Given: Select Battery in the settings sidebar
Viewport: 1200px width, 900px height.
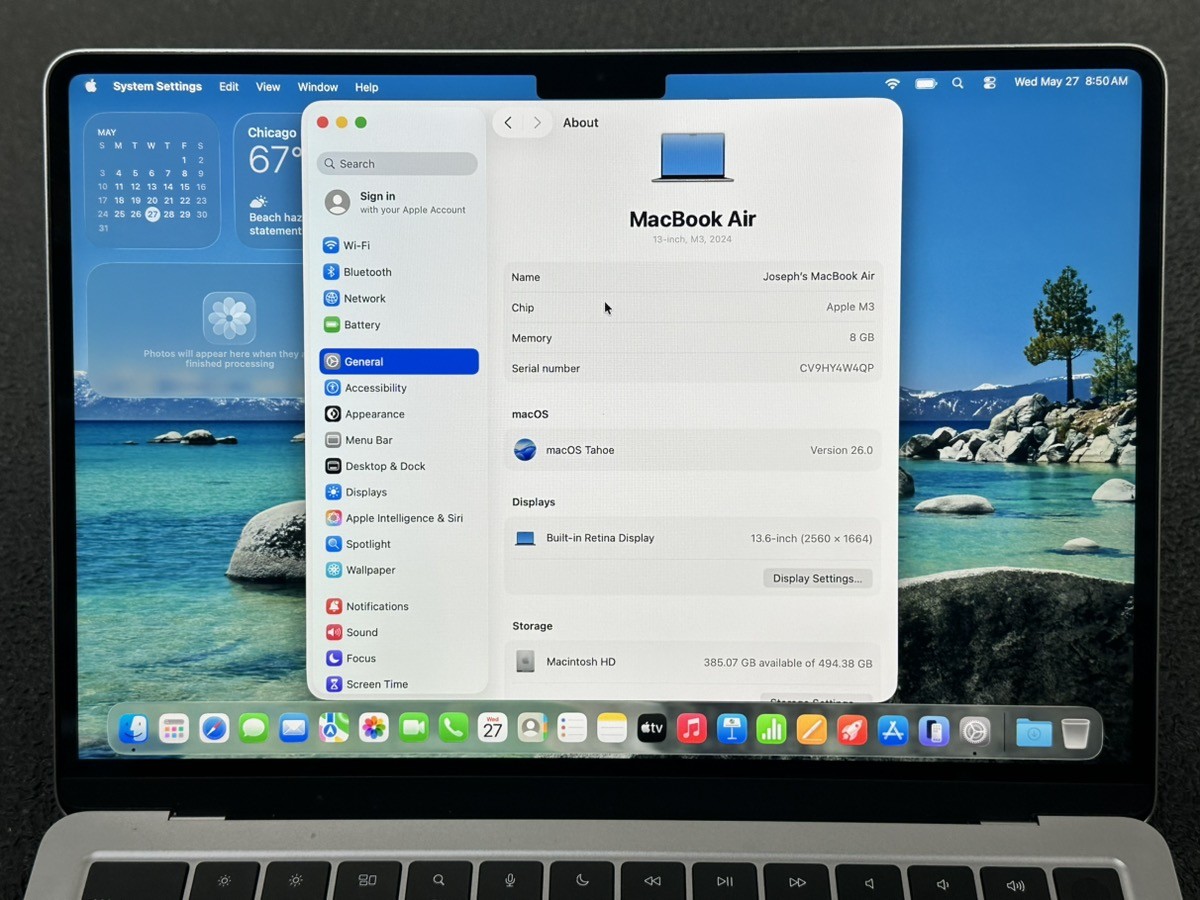Looking at the screenshot, I should 399,325.
